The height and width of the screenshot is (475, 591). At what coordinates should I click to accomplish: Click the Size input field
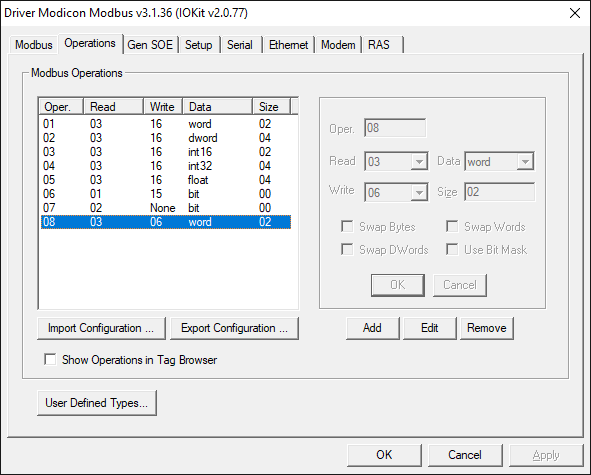click(x=499, y=192)
